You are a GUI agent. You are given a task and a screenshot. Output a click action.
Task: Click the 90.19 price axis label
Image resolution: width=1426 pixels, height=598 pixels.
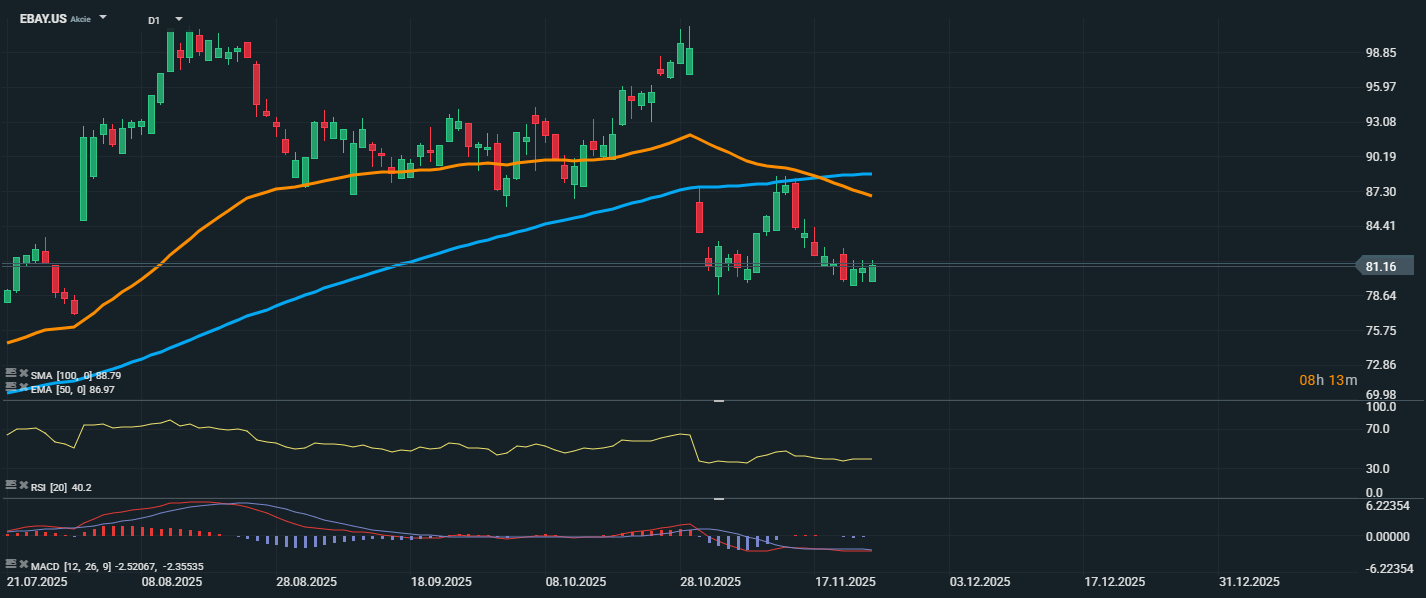click(x=1381, y=157)
